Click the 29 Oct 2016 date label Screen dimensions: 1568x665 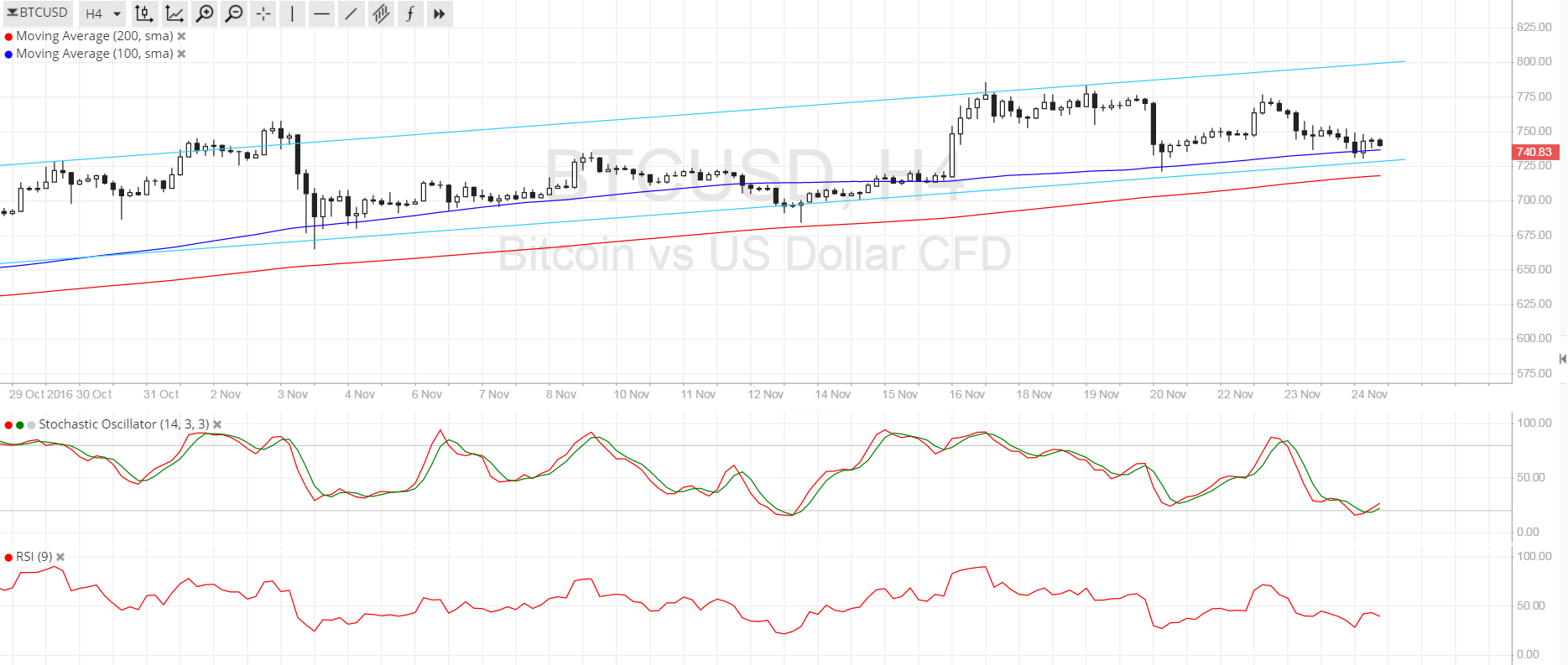tap(41, 394)
